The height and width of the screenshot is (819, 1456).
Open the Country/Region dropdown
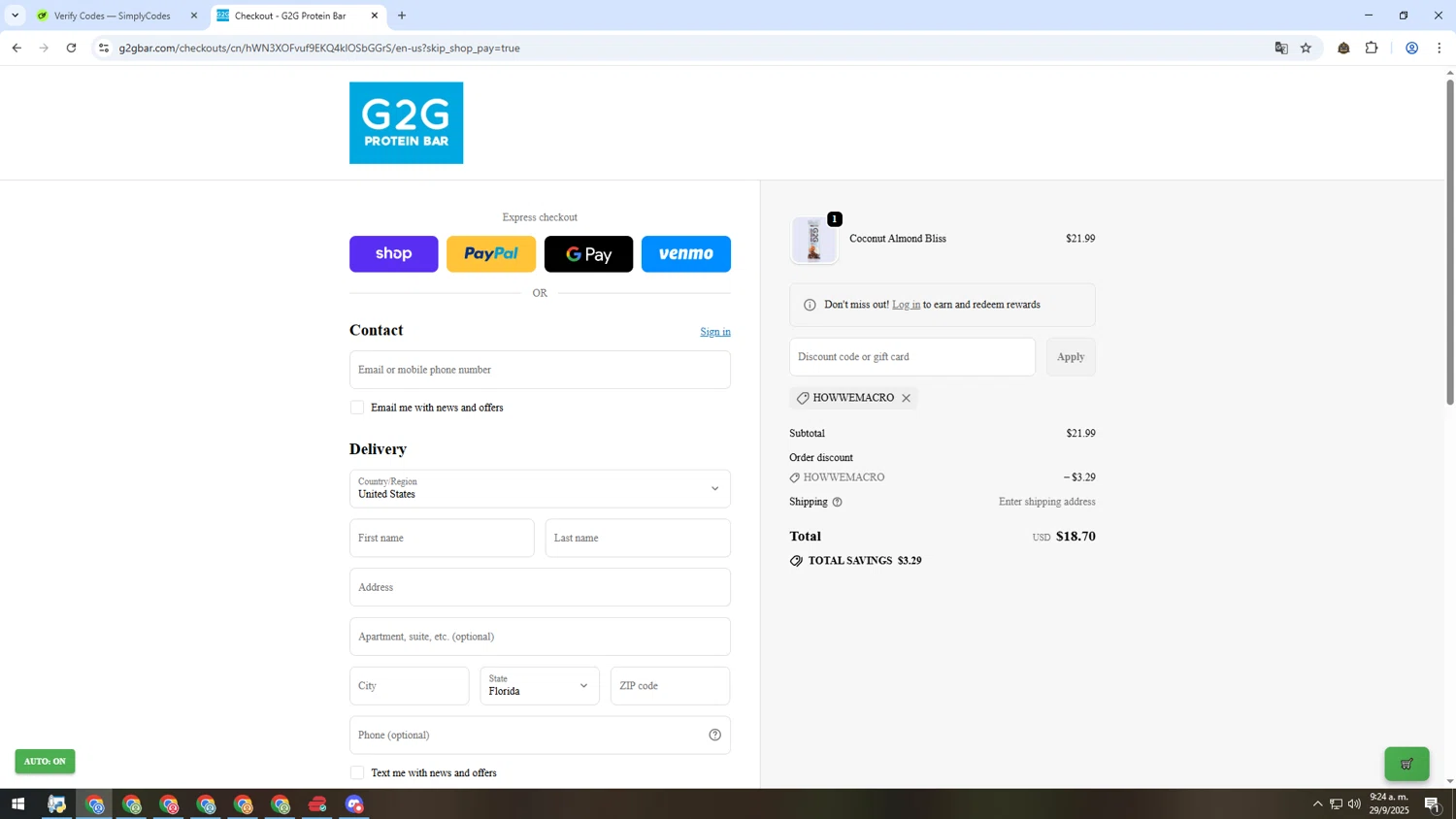(x=540, y=488)
